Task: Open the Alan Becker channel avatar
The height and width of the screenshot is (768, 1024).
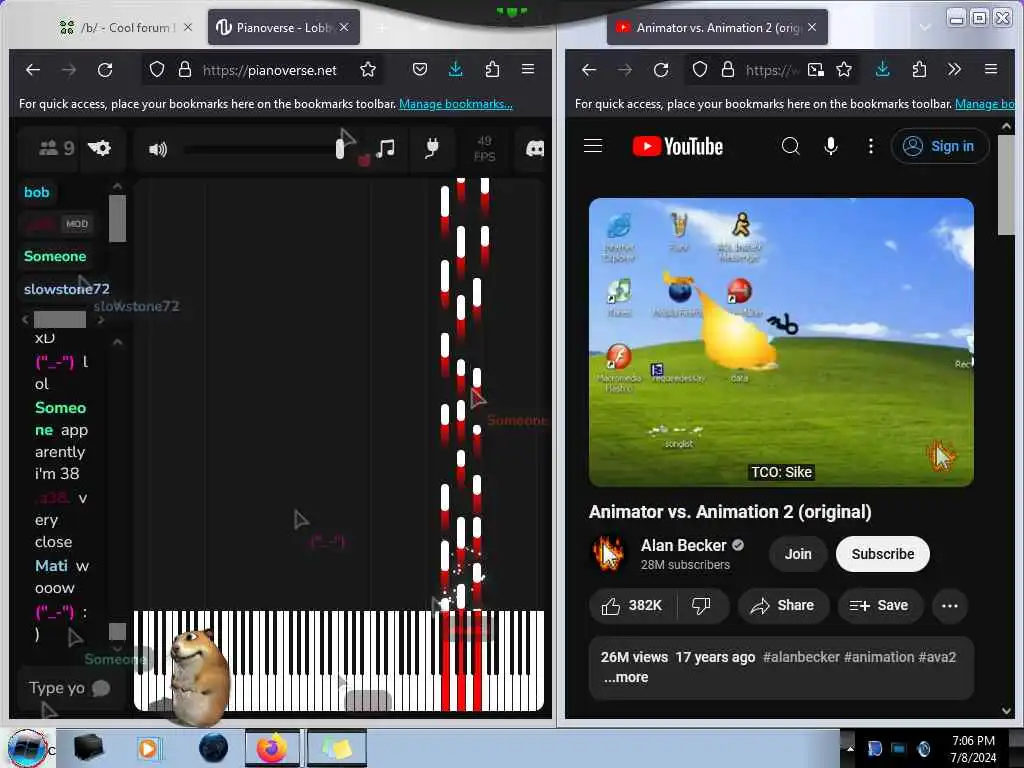Action: 608,554
